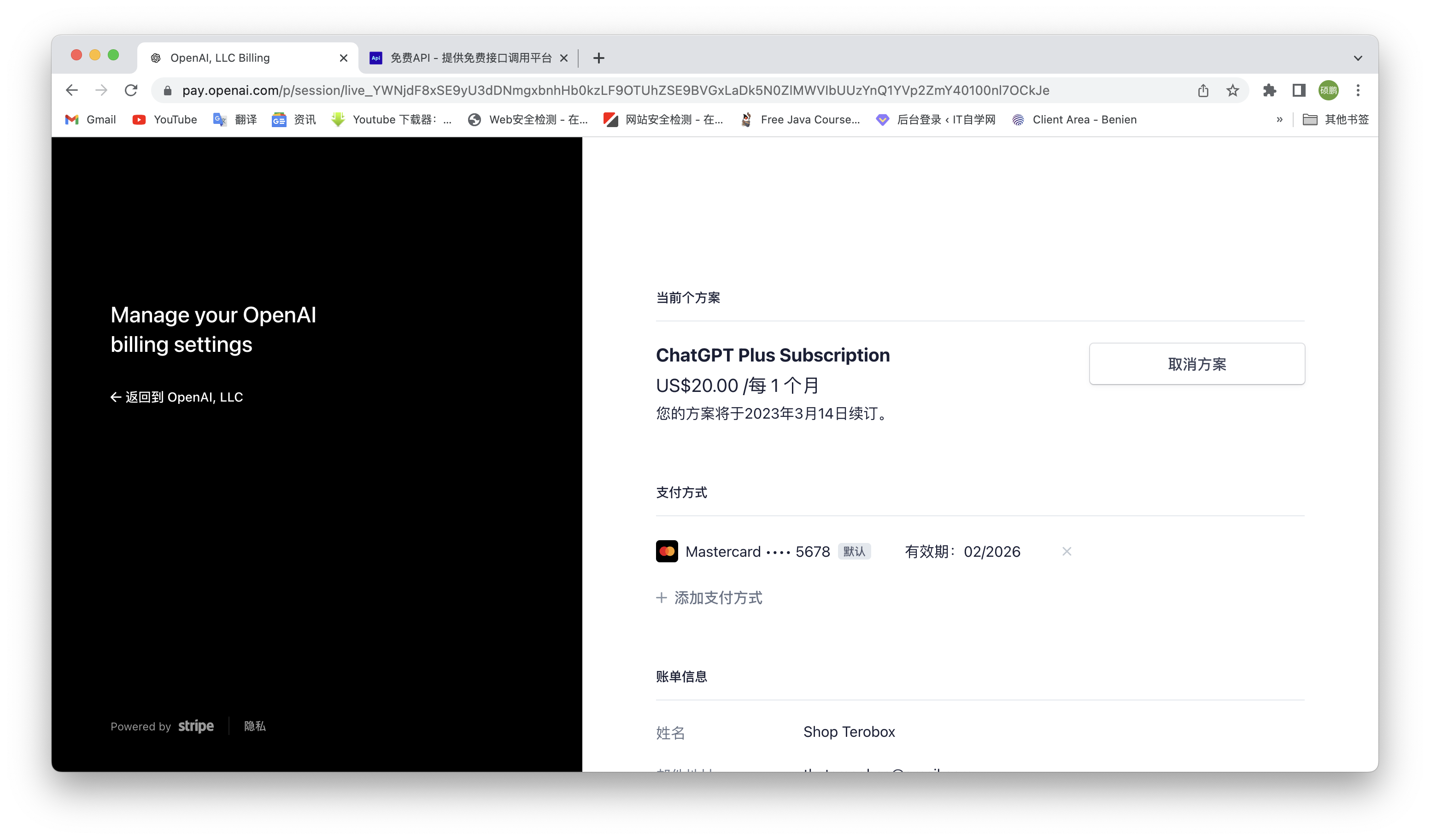Viewport: 1430px width, 840px height.
Task: Remove the Mastercard 5678 payment method
Action: [1066, 551]
